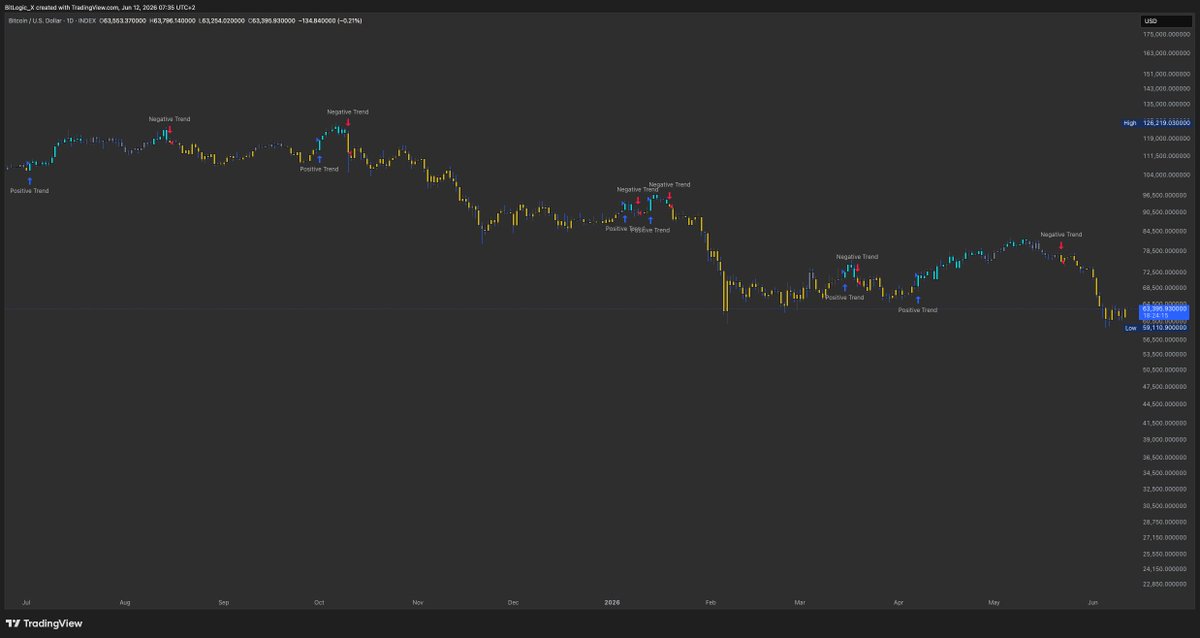Image resolution: width=1200 pixels, height=638 pixels.
Task: Click the 151,000.000000 price axis label
Action: point(1165,74)
